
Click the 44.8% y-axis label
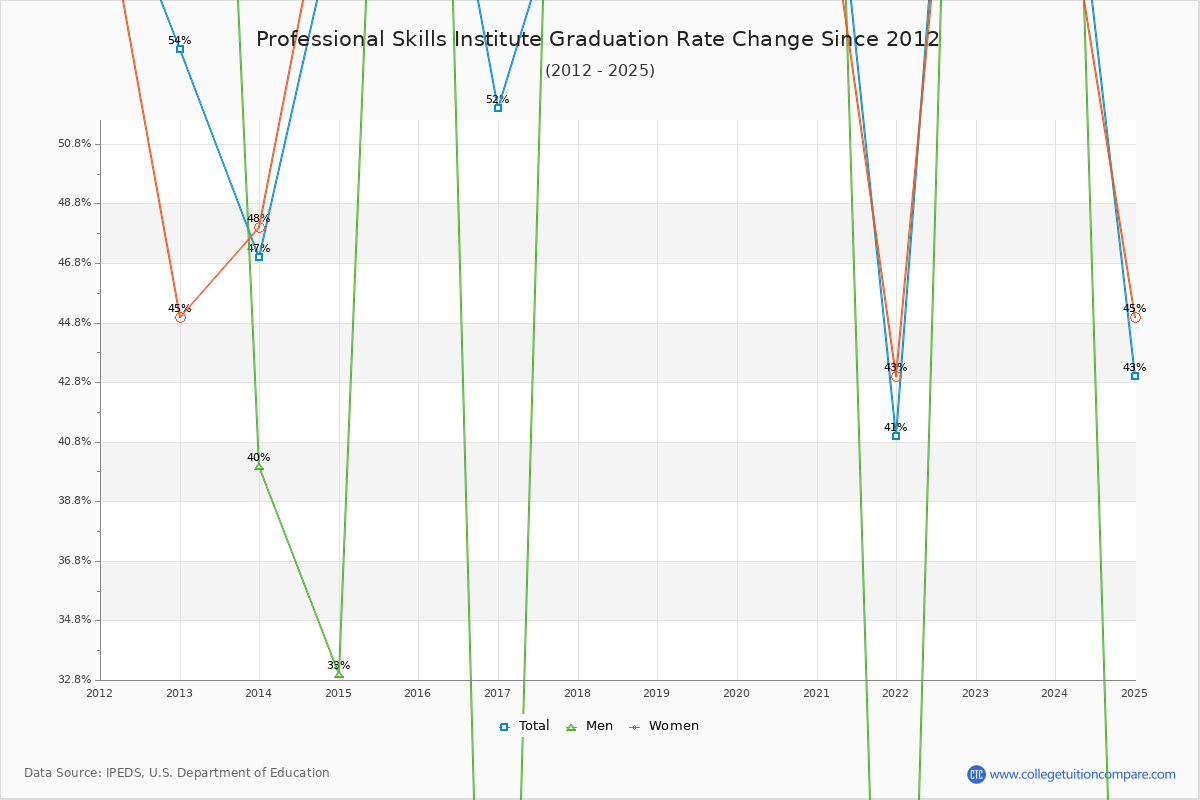tap(75, 323)
